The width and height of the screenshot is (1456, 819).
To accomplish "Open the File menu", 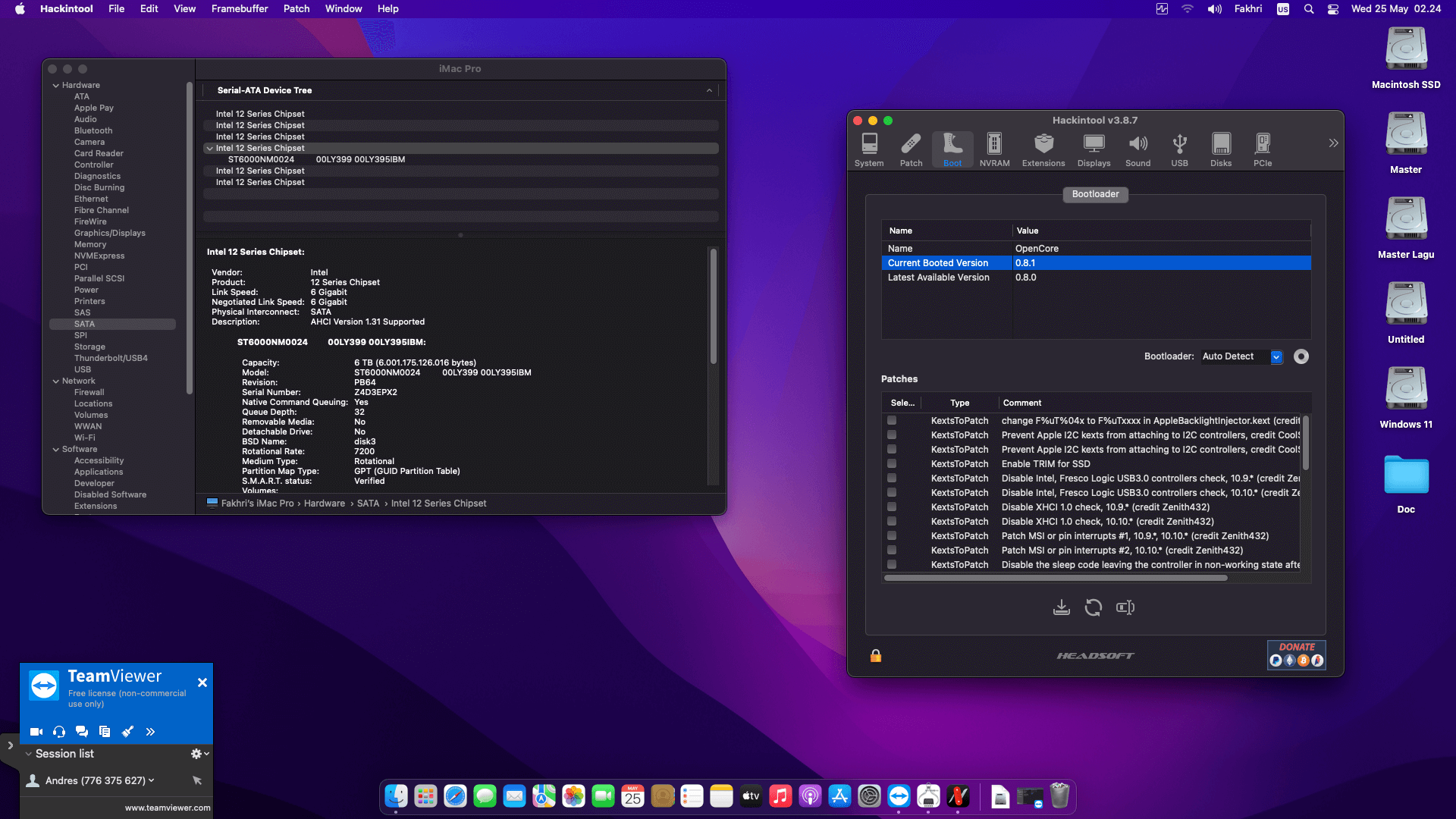I will (116, 9).
